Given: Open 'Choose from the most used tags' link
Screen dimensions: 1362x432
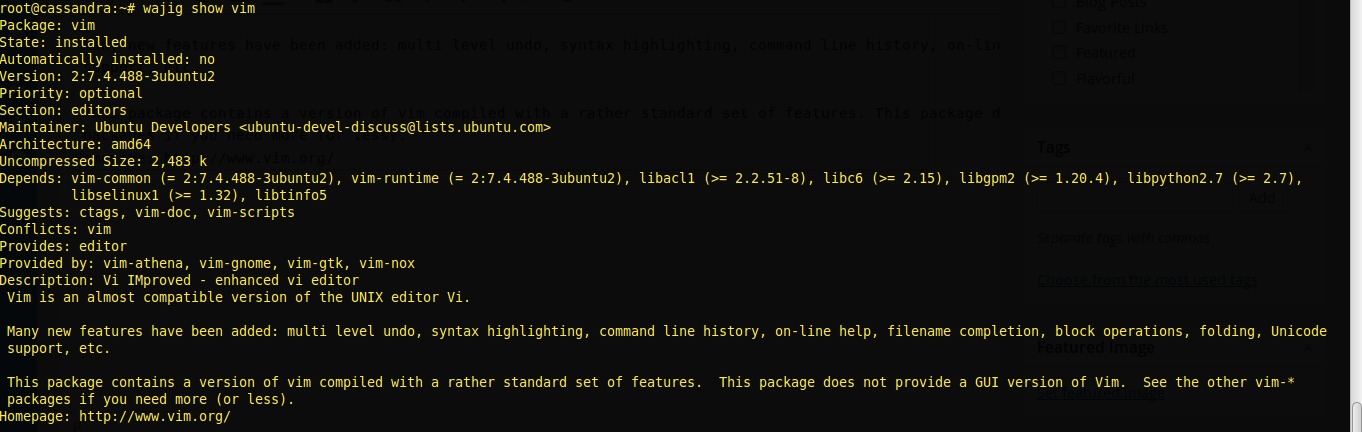Looking at the screenshot, I should 1147,281.
